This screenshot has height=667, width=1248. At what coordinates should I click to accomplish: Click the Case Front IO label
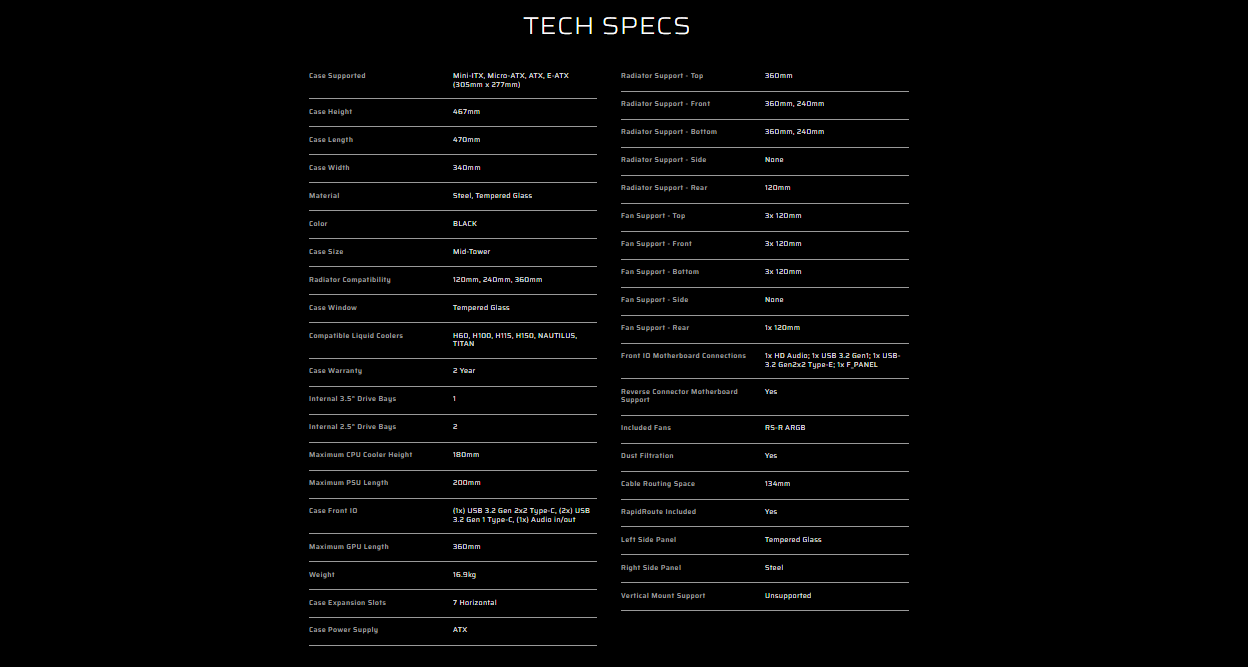pyautogui.click(x=333, y=511)
